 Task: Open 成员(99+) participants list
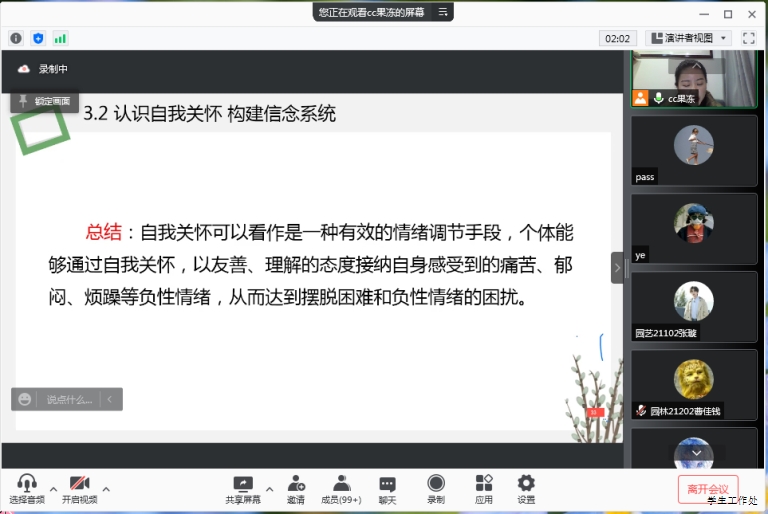pyautogui.click(x=341, y=489)
